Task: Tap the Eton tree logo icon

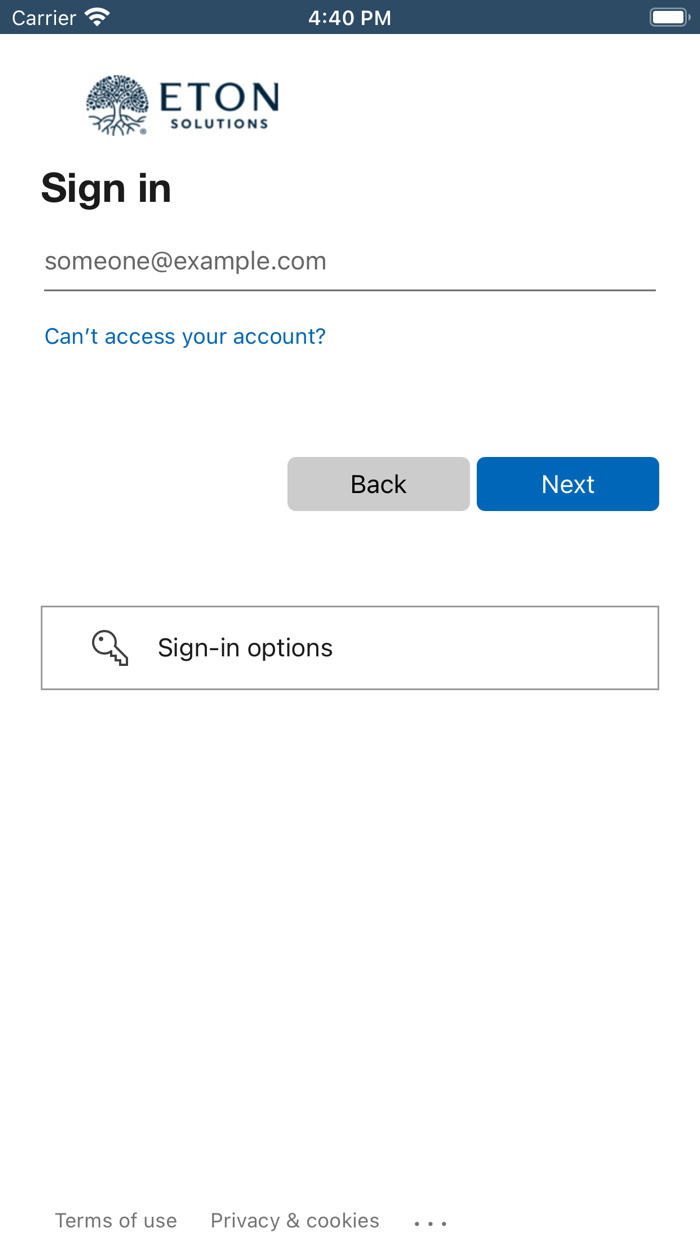Action: [117, 104]
